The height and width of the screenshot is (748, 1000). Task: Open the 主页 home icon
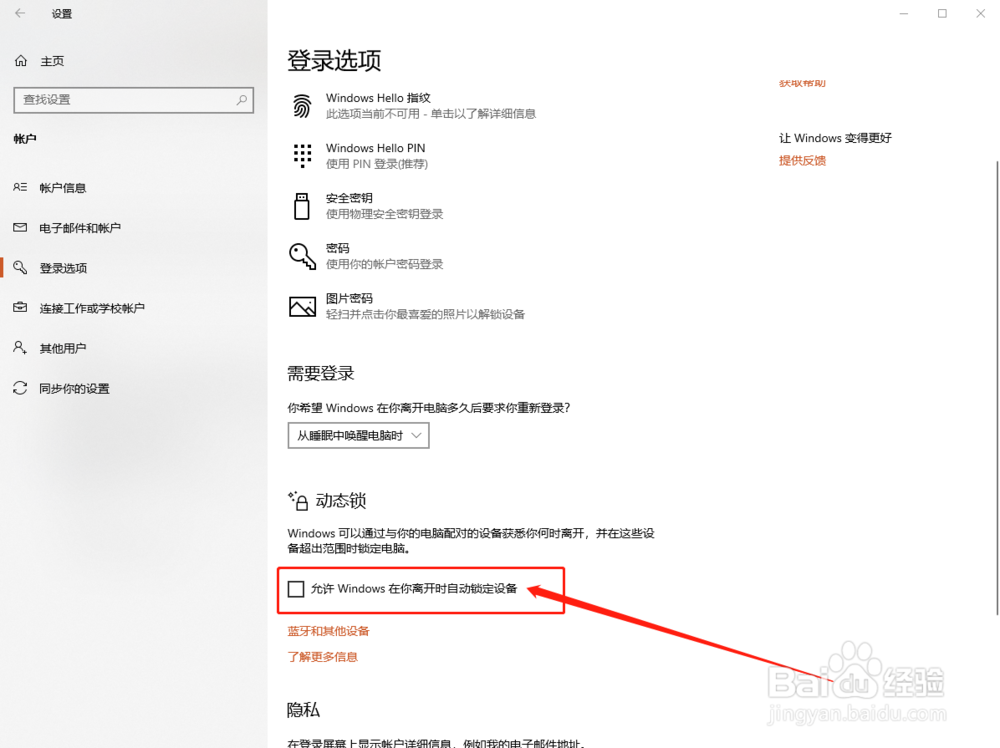coord(21,61)
